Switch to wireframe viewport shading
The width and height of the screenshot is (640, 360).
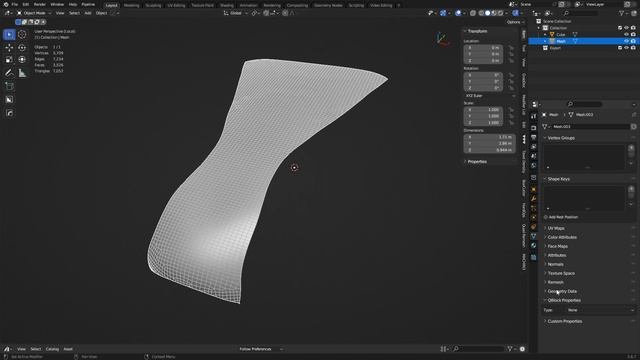[481, 13]
